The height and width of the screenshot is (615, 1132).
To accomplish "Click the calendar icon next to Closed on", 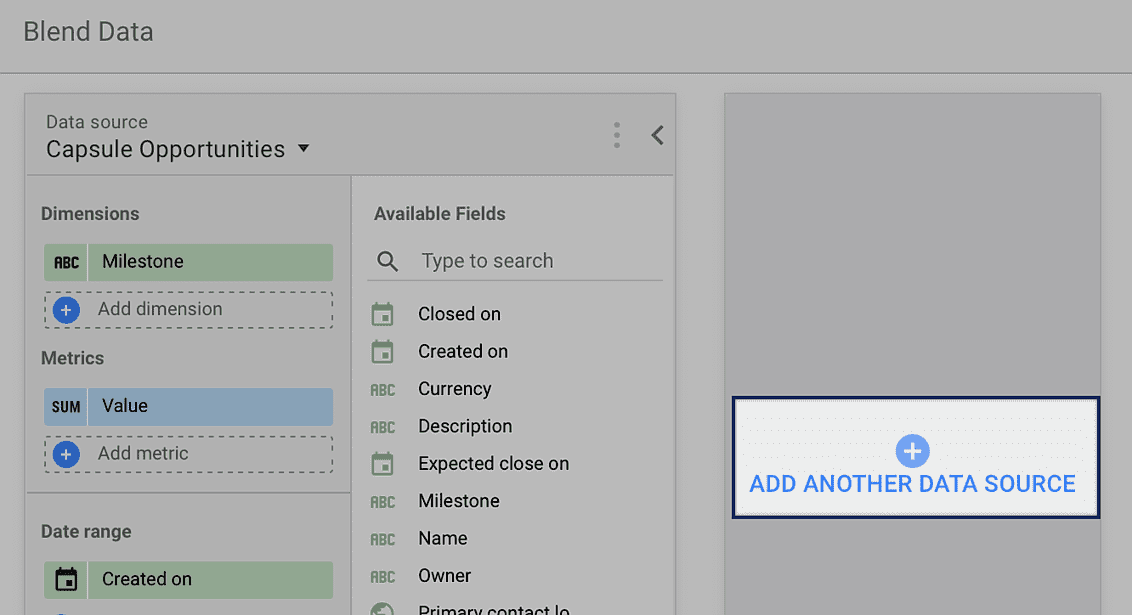I will [x=382, y=314].
